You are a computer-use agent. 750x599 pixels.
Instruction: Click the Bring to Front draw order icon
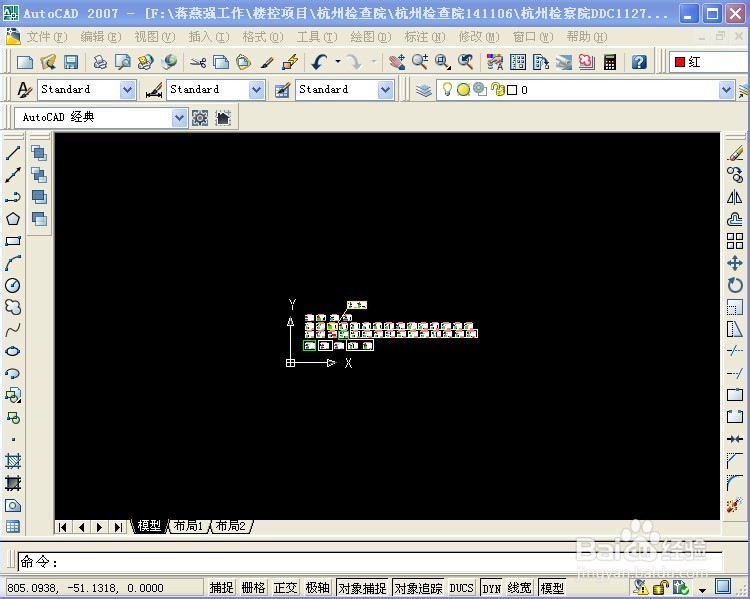39,153
